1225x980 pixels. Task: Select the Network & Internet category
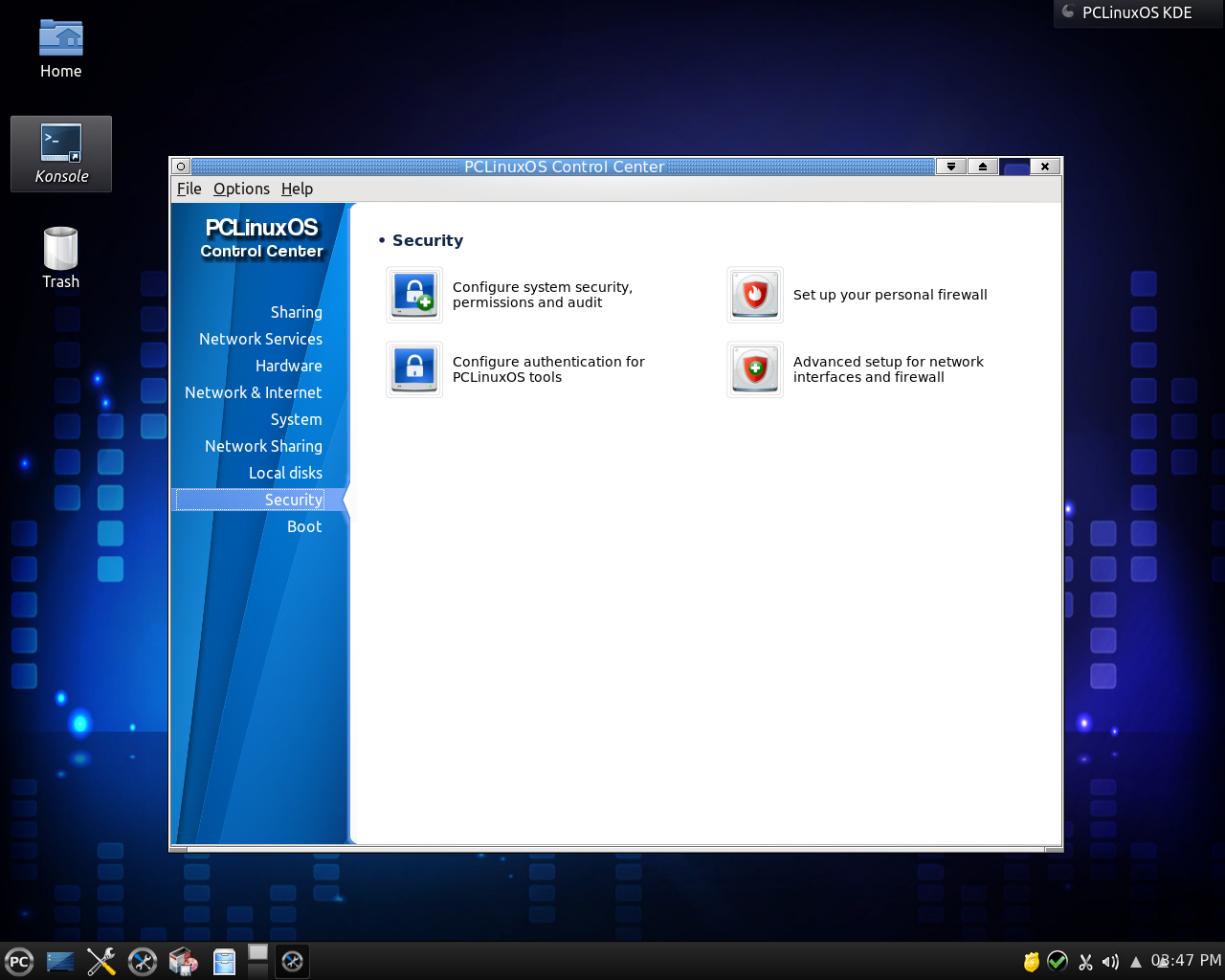coord(253,392)
